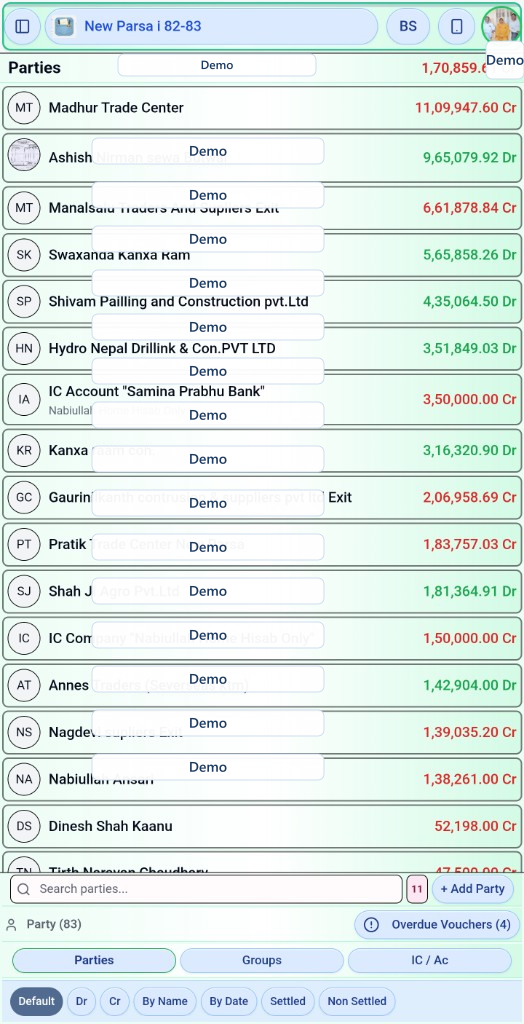
Task: Open the user profile photo avatar
Action: (501, 26)
